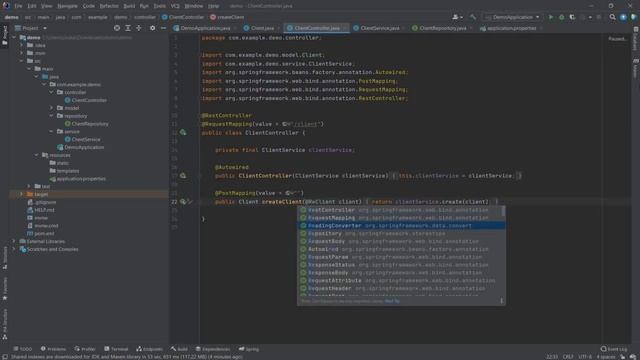This screenshot has height=360, width=640.
Task: Choose RequestParam completion suggestion
Action: pos(401,257)
